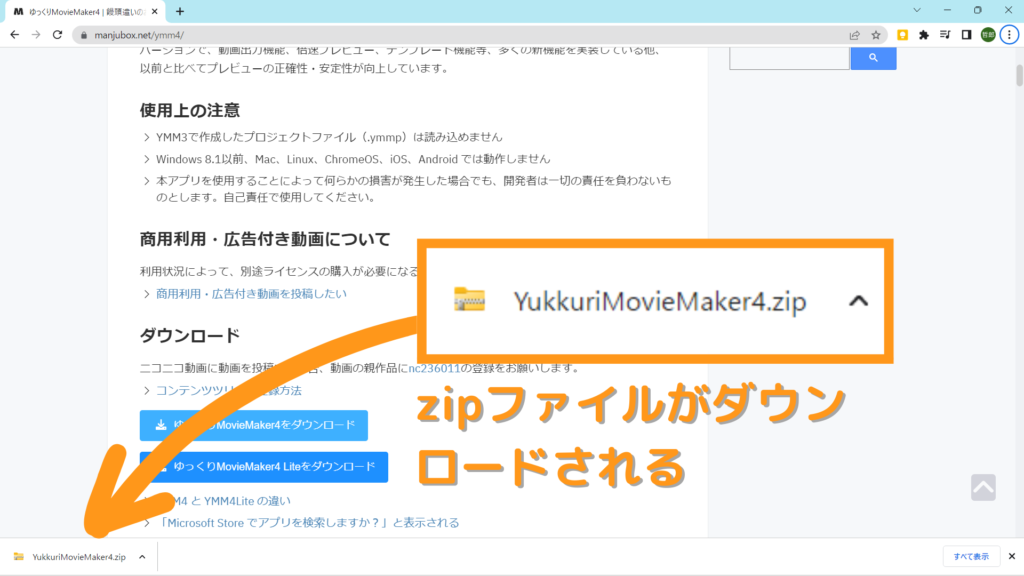The width and height of the screenshot is (1024, 576).
Task: Collapse the YukkuriMovieMaker4.zip download entry
Action: point(141,556)
